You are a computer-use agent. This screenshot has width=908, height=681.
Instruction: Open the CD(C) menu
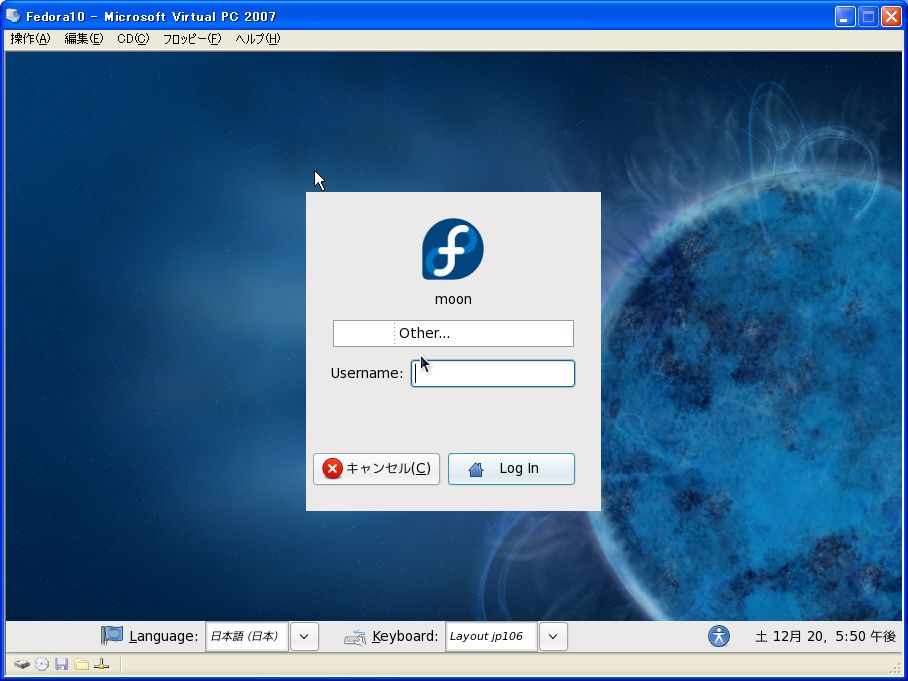pos(133,39)
